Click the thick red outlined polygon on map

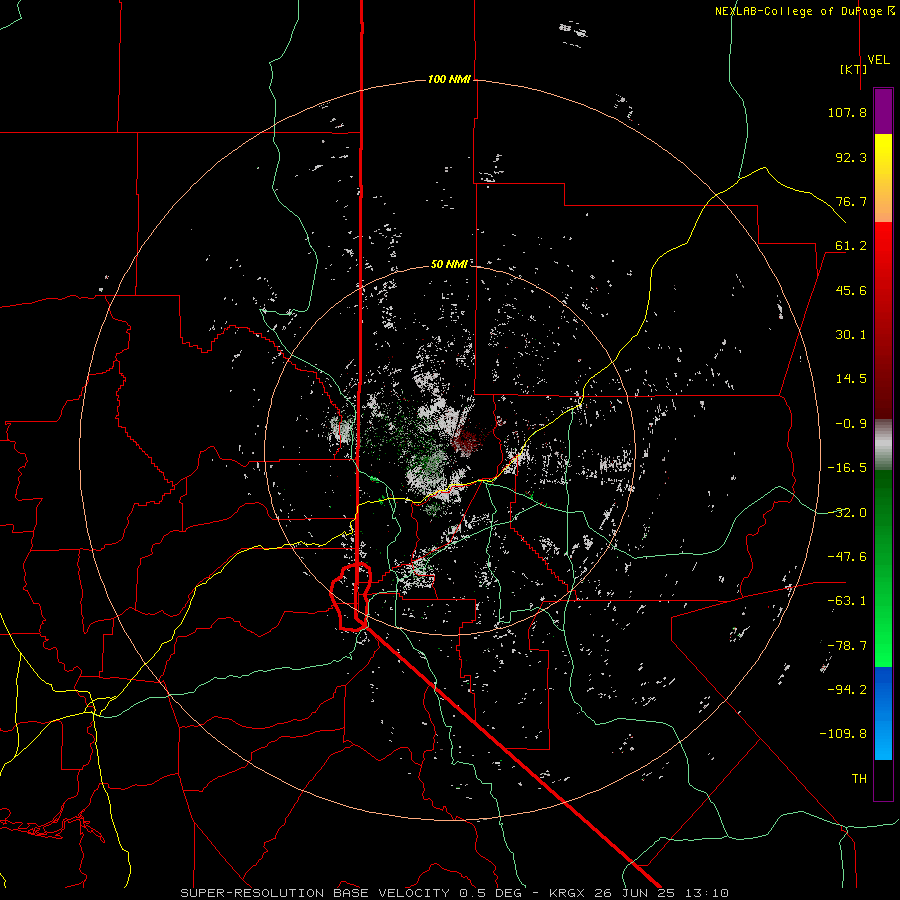coord(351,597)
